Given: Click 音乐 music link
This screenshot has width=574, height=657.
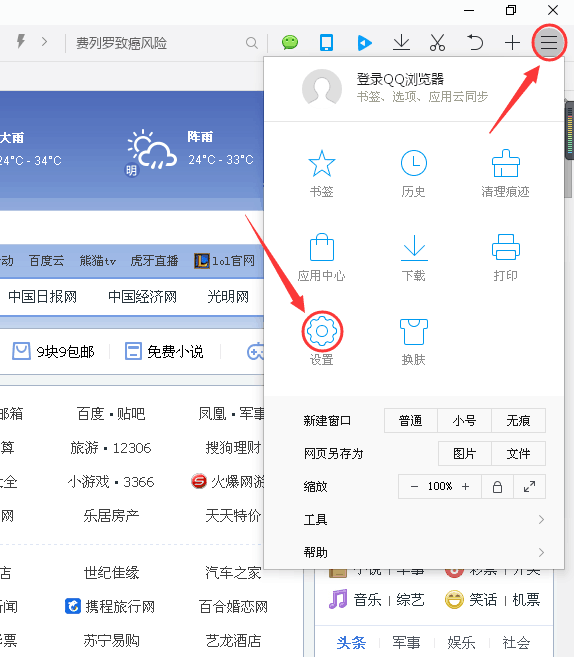Looking at the screenshot, I should tap(367, 600).
